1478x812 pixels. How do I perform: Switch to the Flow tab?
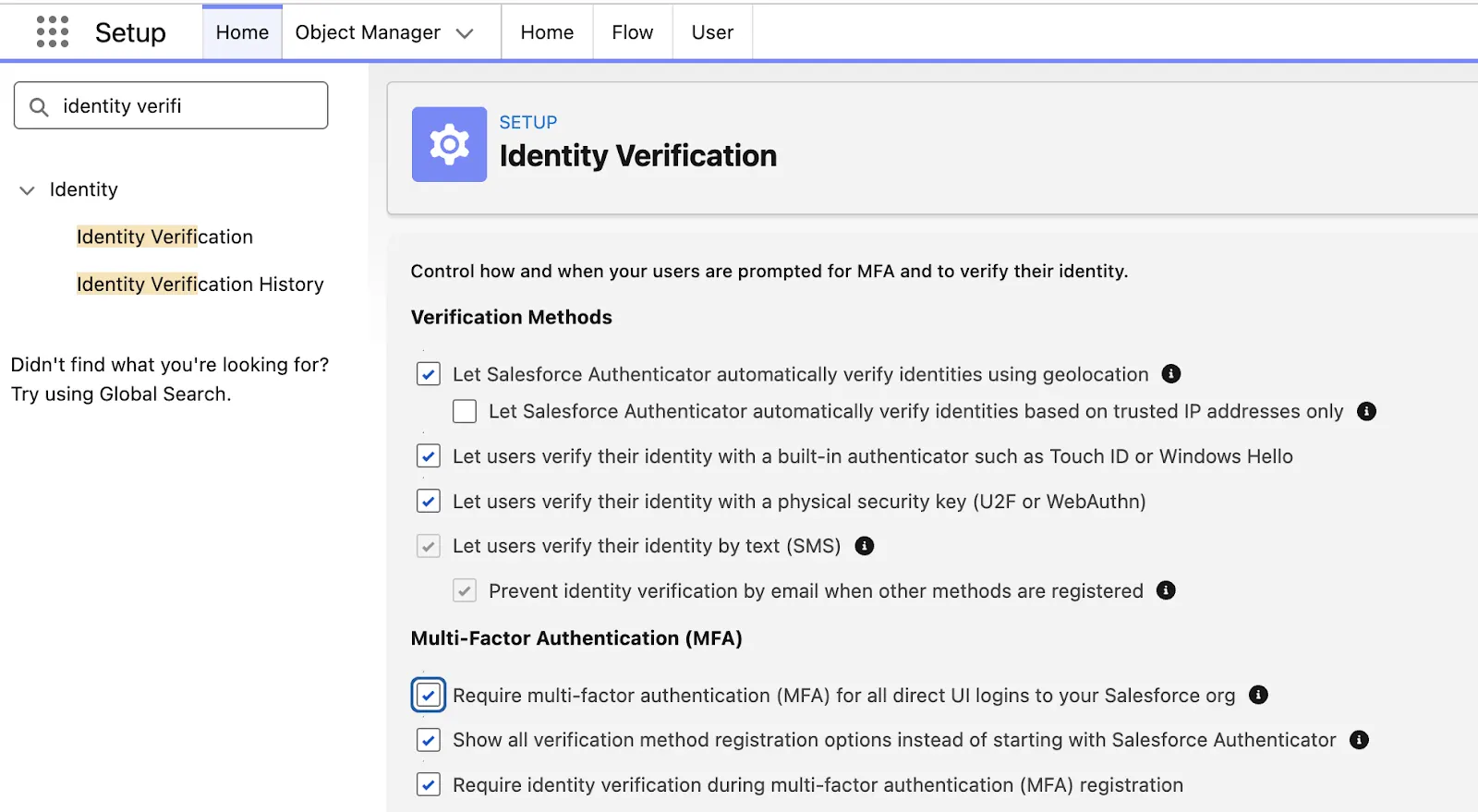tap(632, 32)
